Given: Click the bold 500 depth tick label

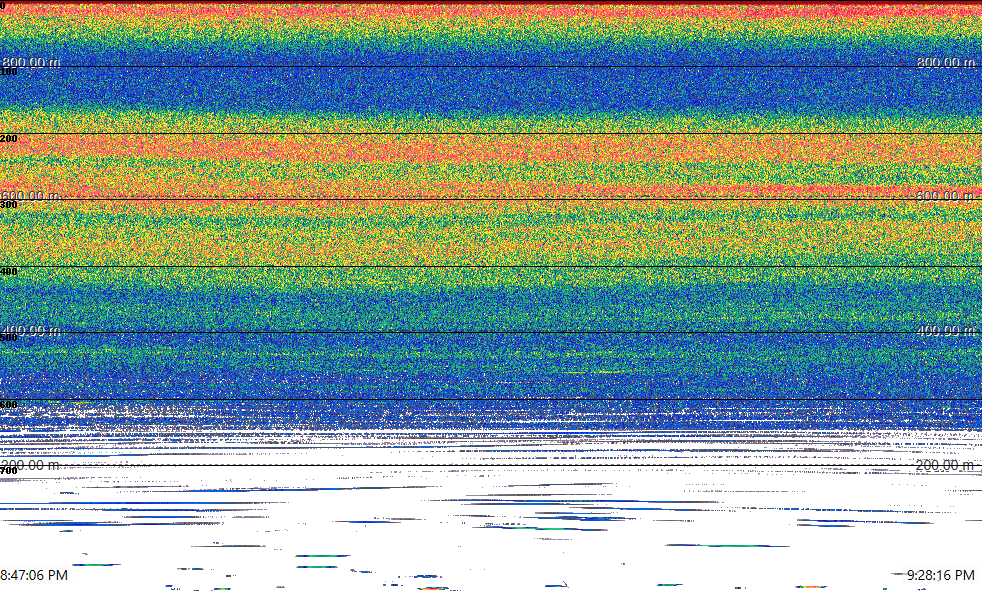Looking at the screenshot, I should [9, 338].
